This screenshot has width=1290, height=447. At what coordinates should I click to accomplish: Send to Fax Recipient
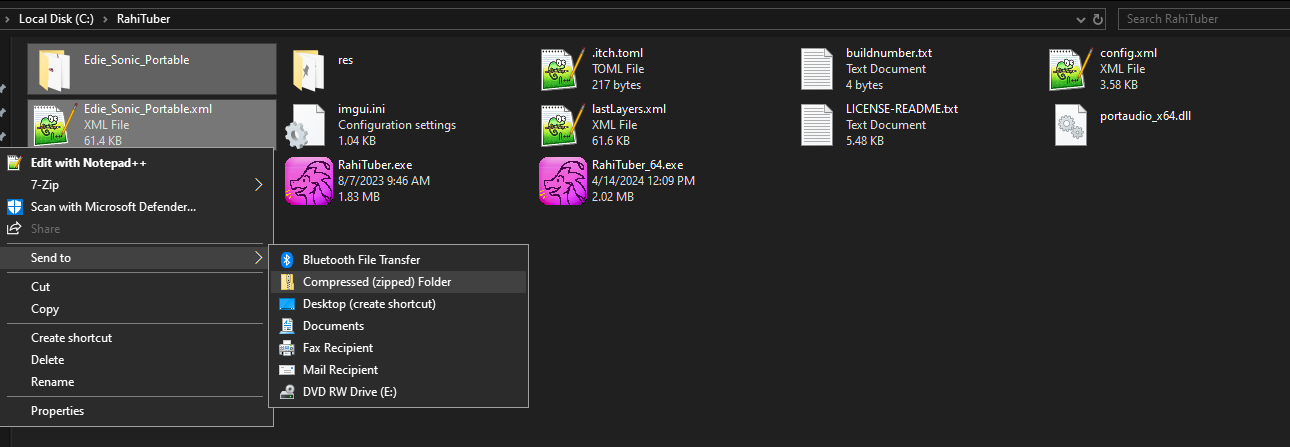tap(398, 348)
